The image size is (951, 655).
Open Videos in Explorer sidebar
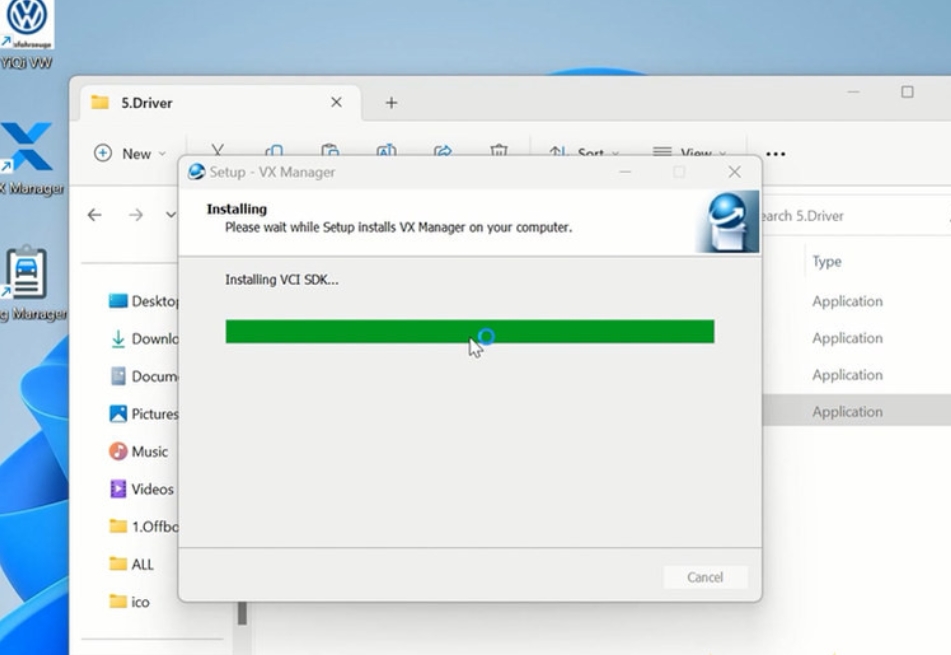pyautogui.click(x=141, y=489)
